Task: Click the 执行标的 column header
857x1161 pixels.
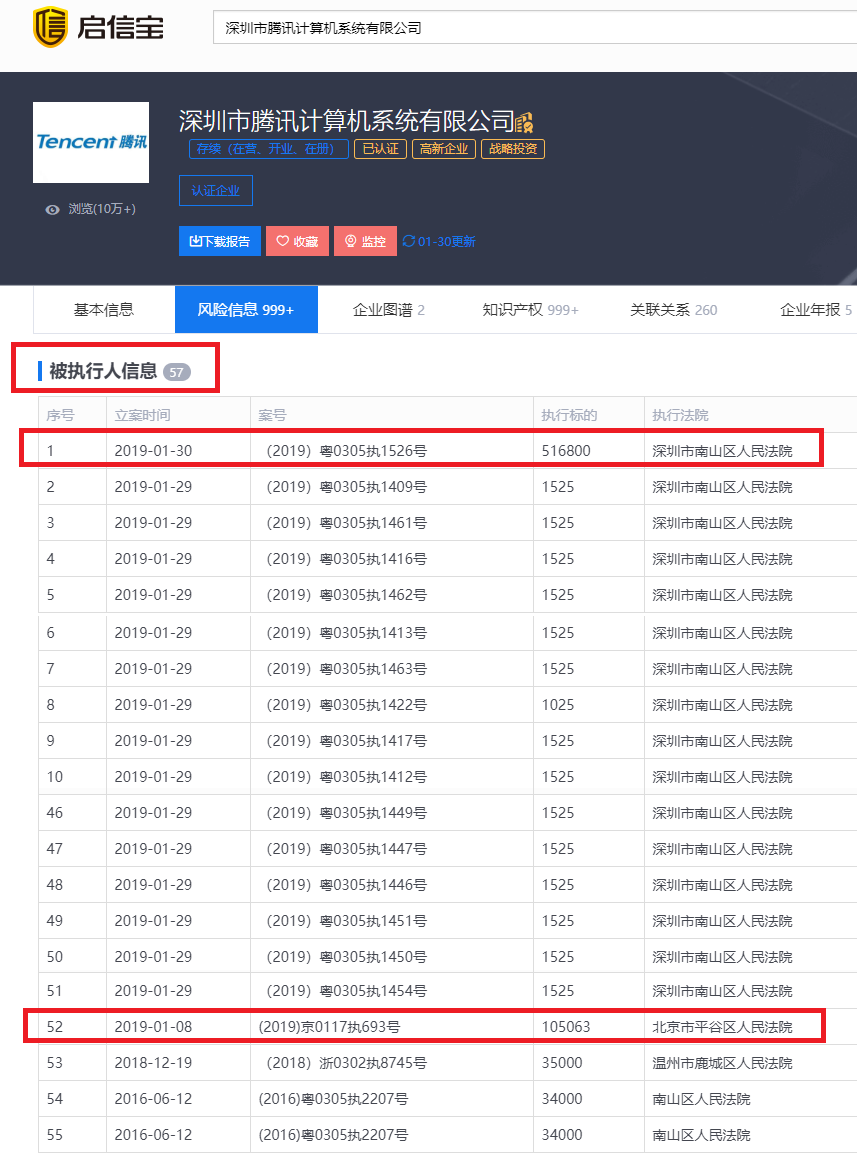Action: 569,415
